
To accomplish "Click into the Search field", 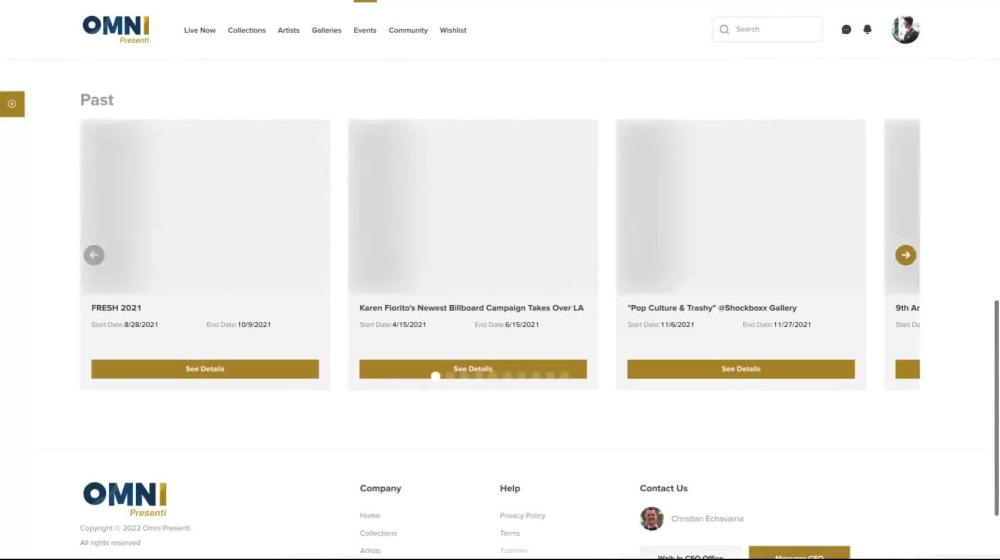I will point(767,29).
